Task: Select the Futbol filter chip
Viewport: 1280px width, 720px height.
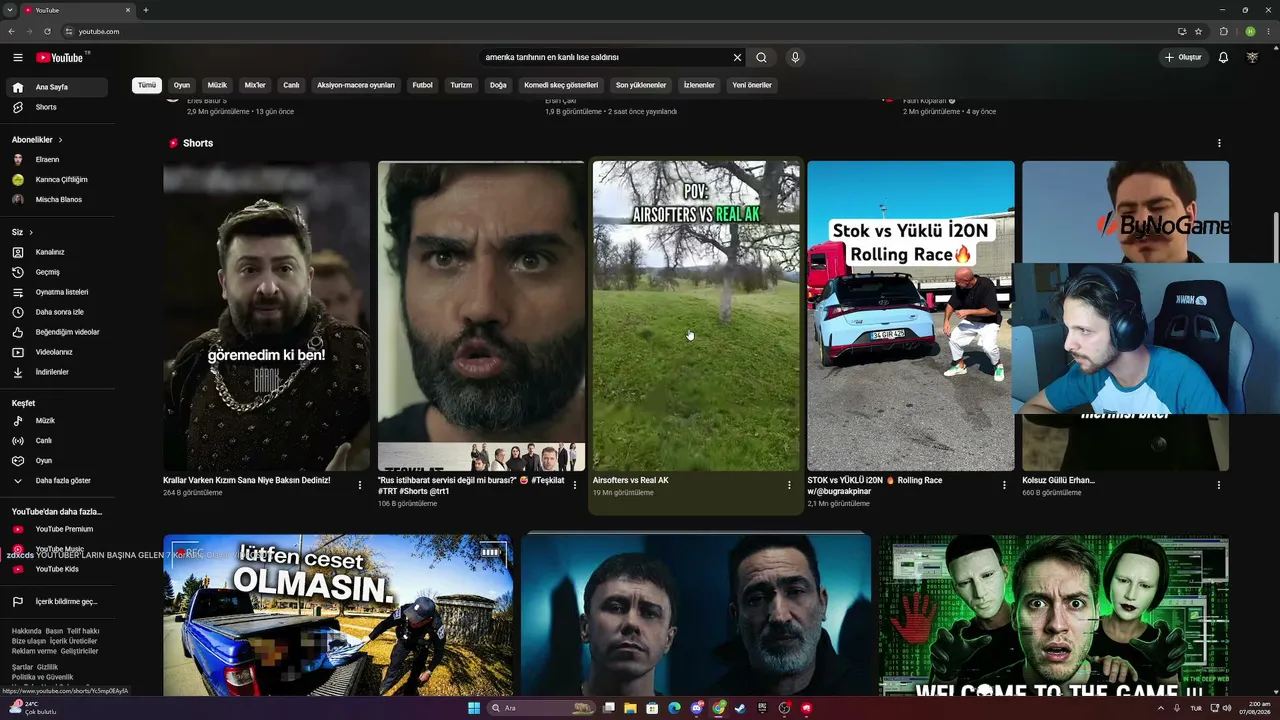Action: [x=423, y=85]
